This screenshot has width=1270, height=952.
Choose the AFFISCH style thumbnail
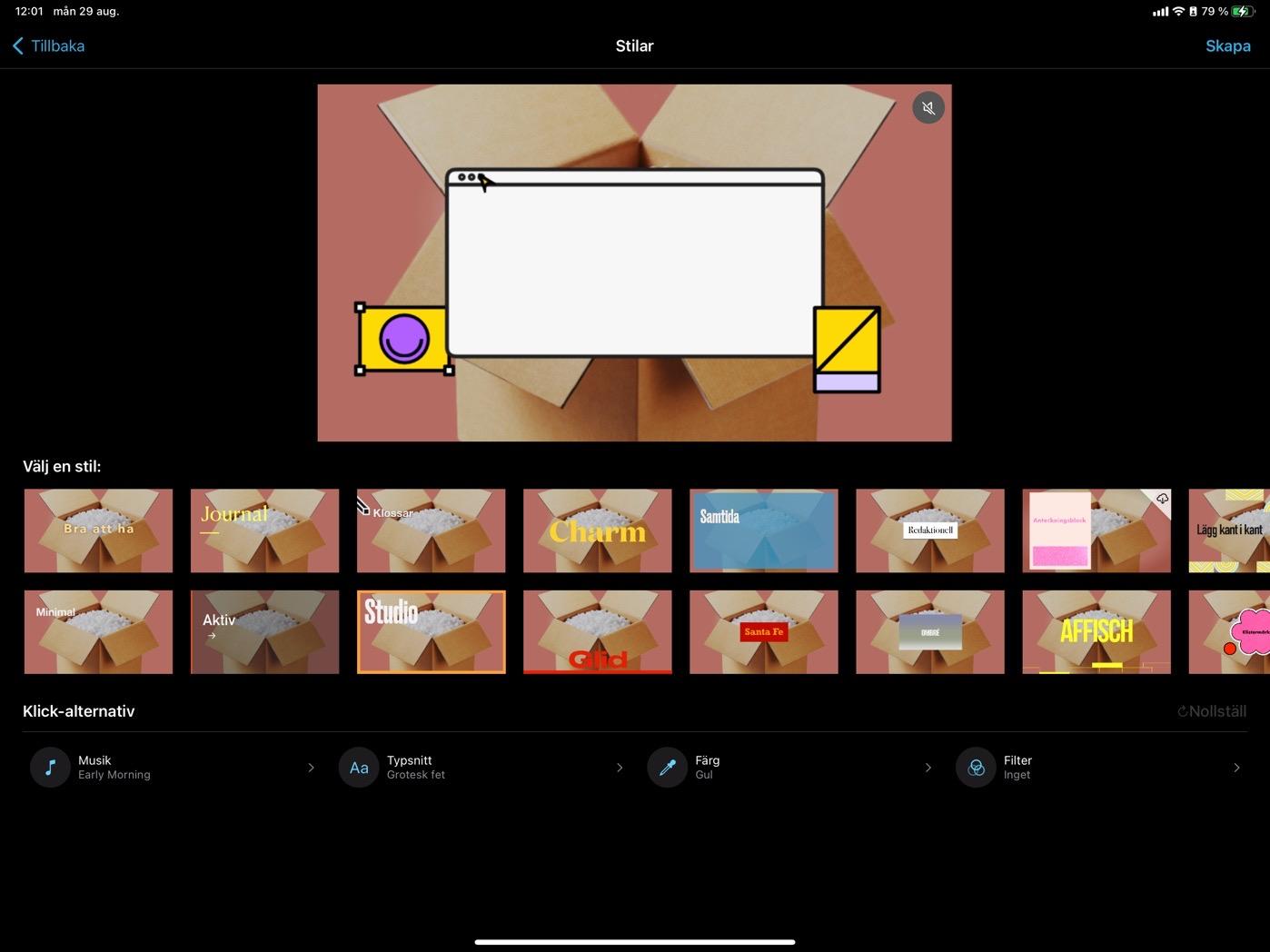point(1096,632)
